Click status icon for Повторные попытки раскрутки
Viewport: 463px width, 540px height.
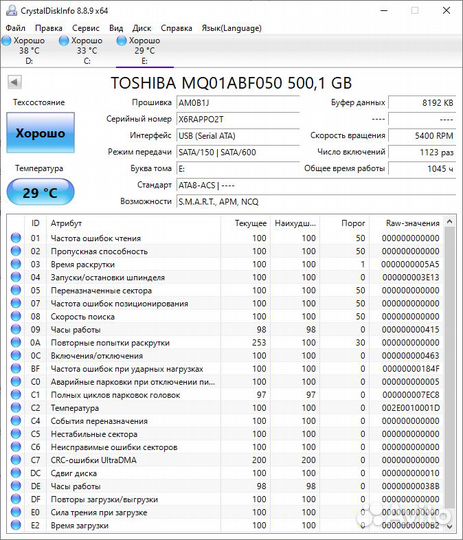pos(16,343)
